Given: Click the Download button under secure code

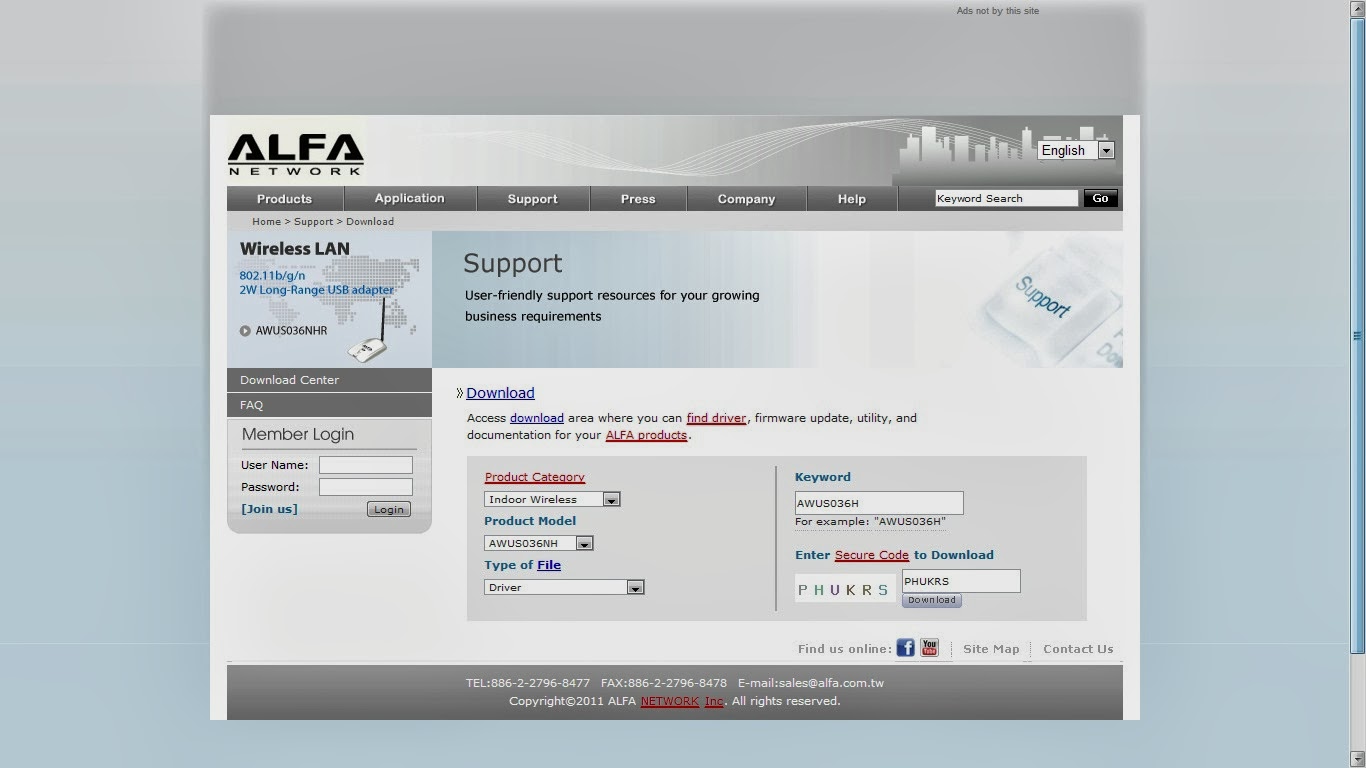Looking at the screenshot, I should (x=932, y=600).
